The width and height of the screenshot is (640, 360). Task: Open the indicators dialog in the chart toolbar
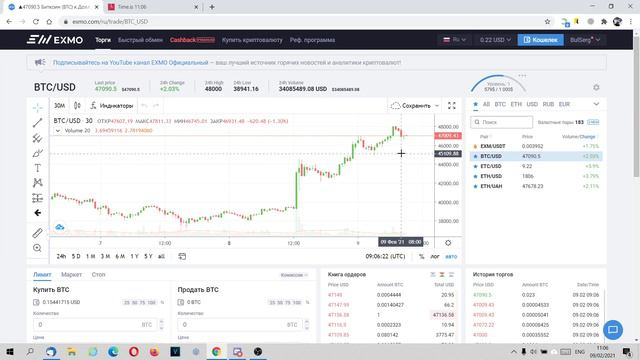[112, 106]
